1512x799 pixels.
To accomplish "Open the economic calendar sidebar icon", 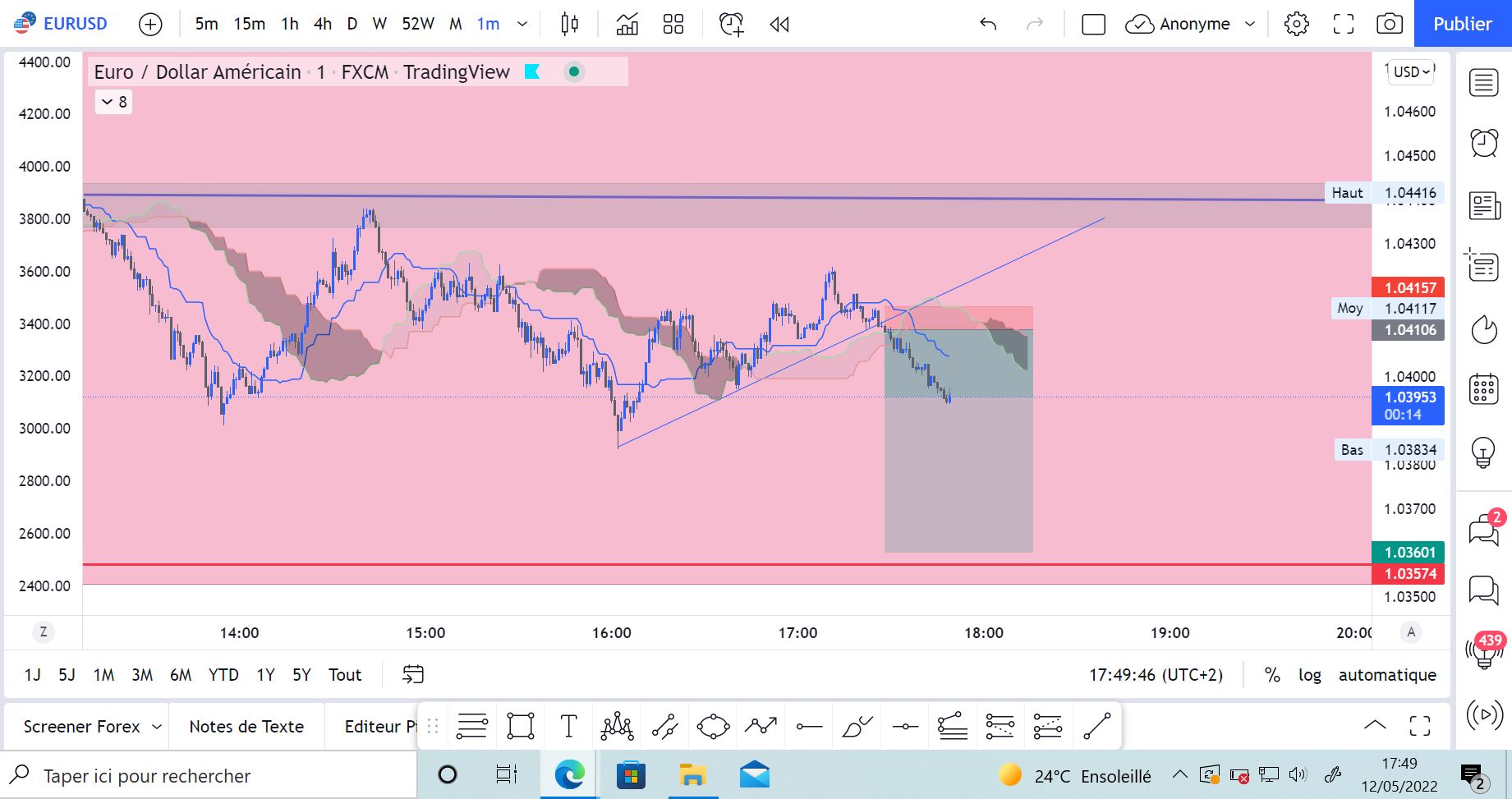I will [1483, 389].
